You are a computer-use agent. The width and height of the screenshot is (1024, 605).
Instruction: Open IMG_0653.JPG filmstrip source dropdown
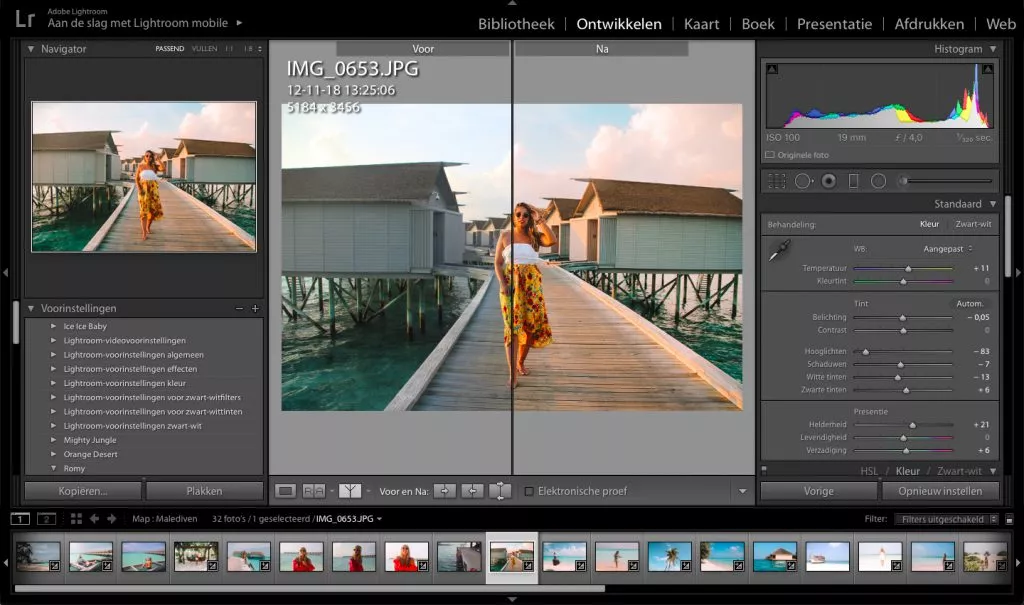coord(379,519)
